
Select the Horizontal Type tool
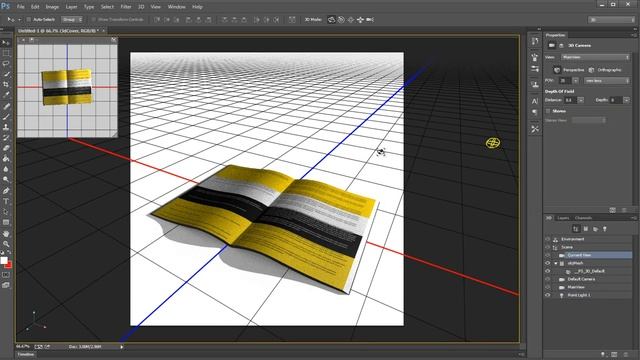tap(6, 201)
